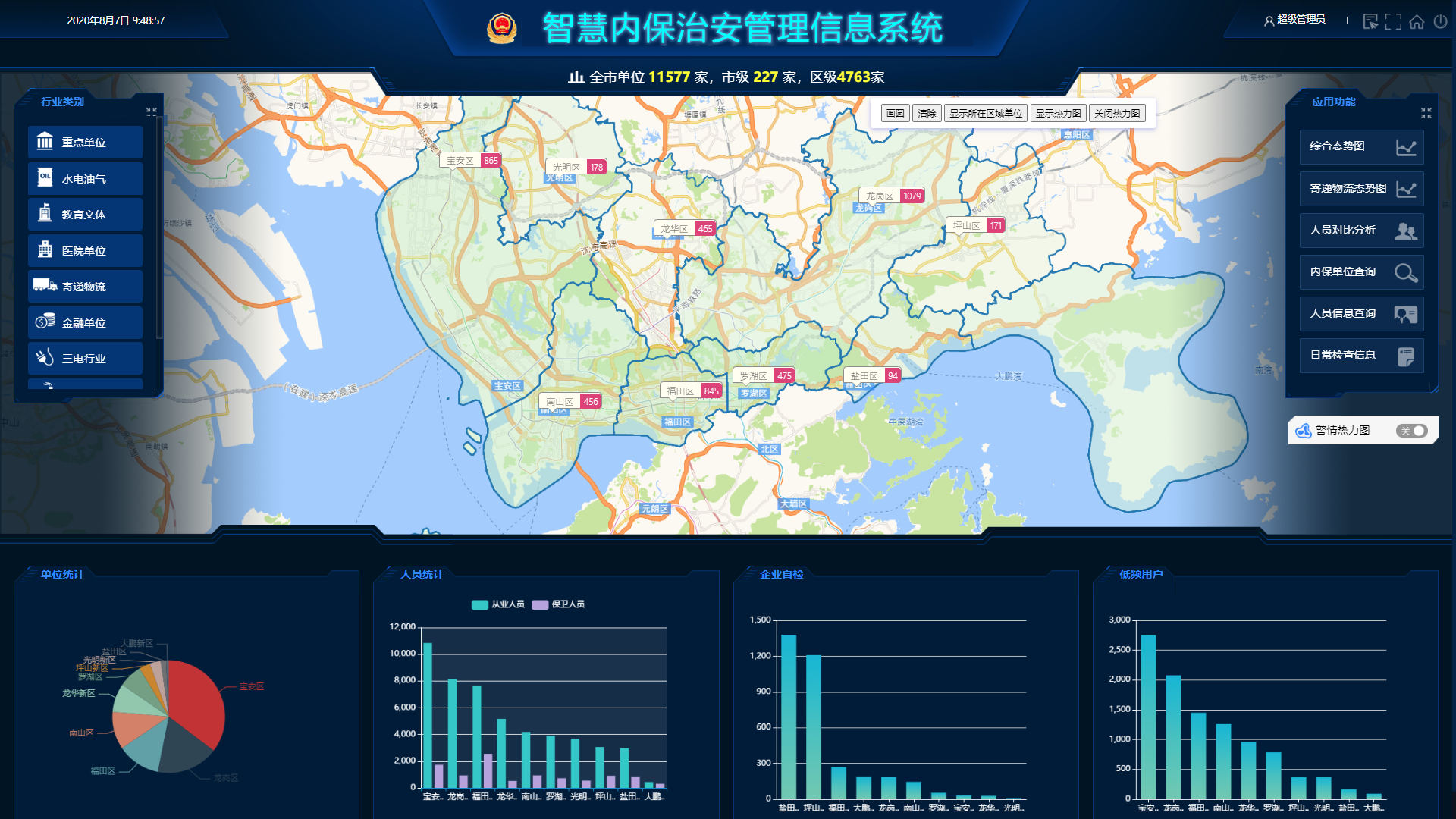Click the 罗湖区 475 map marker
The image size is (1456, 819).
pos(764,375)
